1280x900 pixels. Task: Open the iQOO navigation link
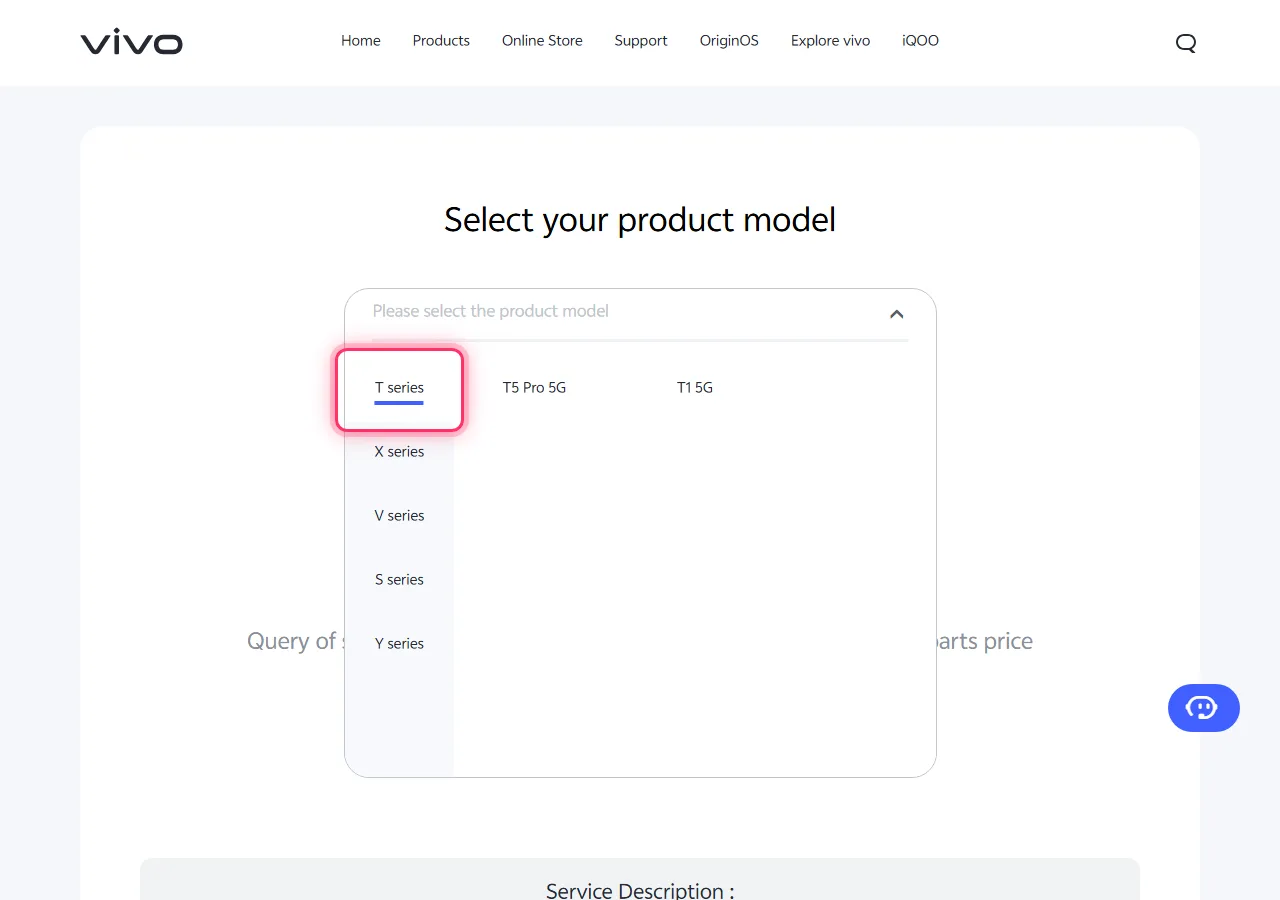coord(920,41)
